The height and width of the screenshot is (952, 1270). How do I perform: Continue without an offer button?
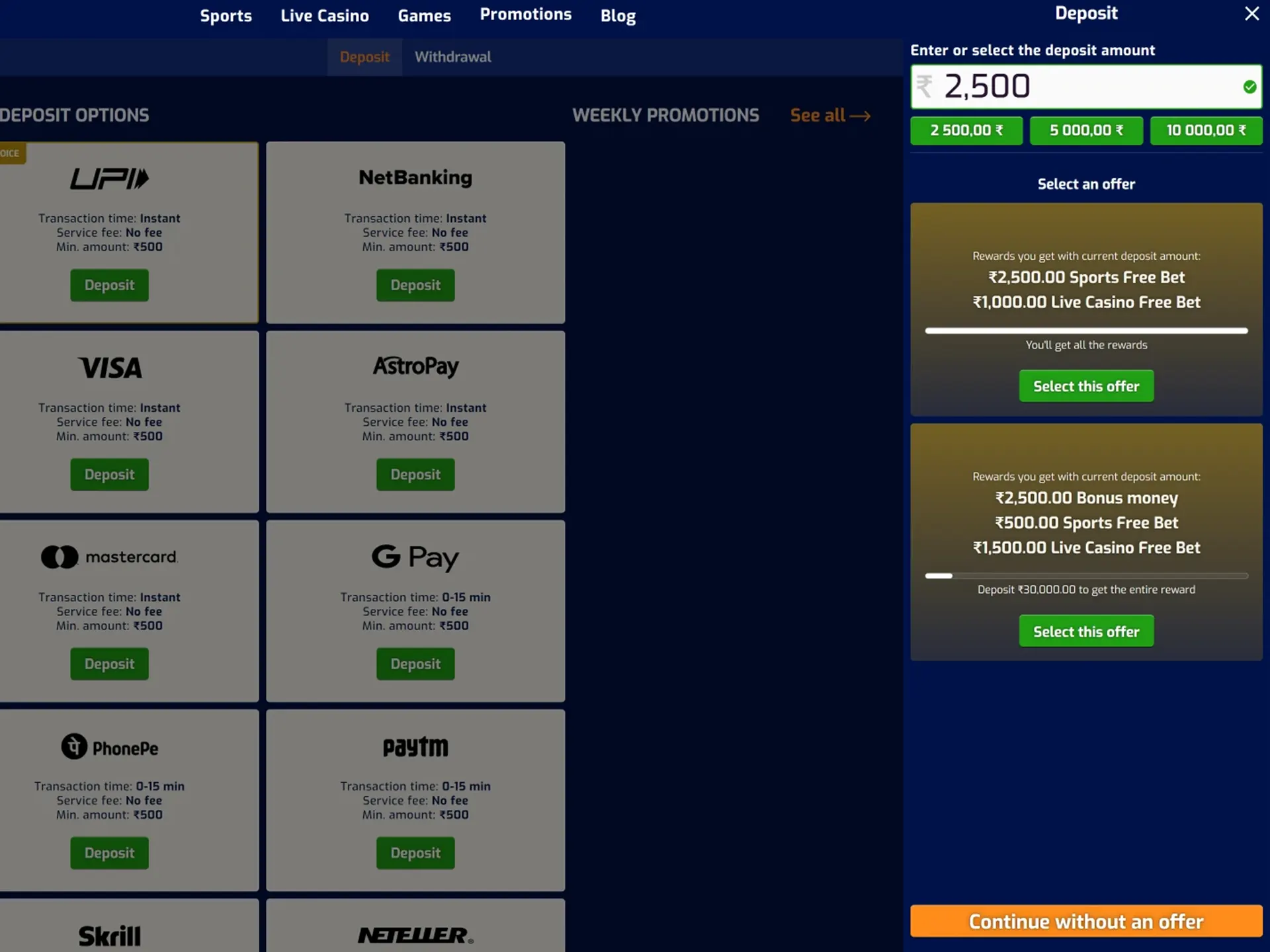pos(1086,921)
